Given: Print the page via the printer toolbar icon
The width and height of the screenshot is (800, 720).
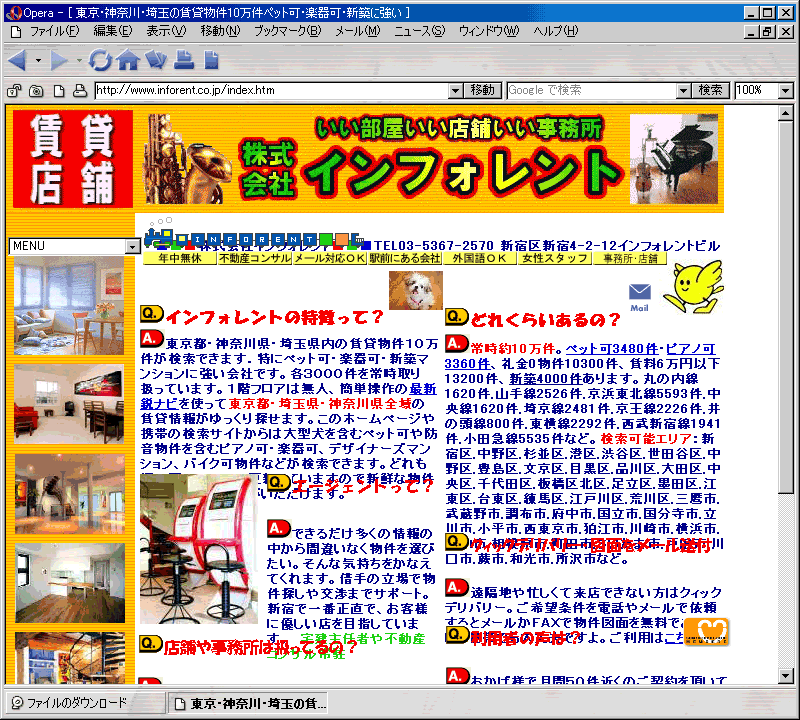Looking at the screenshot, I should [x=184, y=60].
